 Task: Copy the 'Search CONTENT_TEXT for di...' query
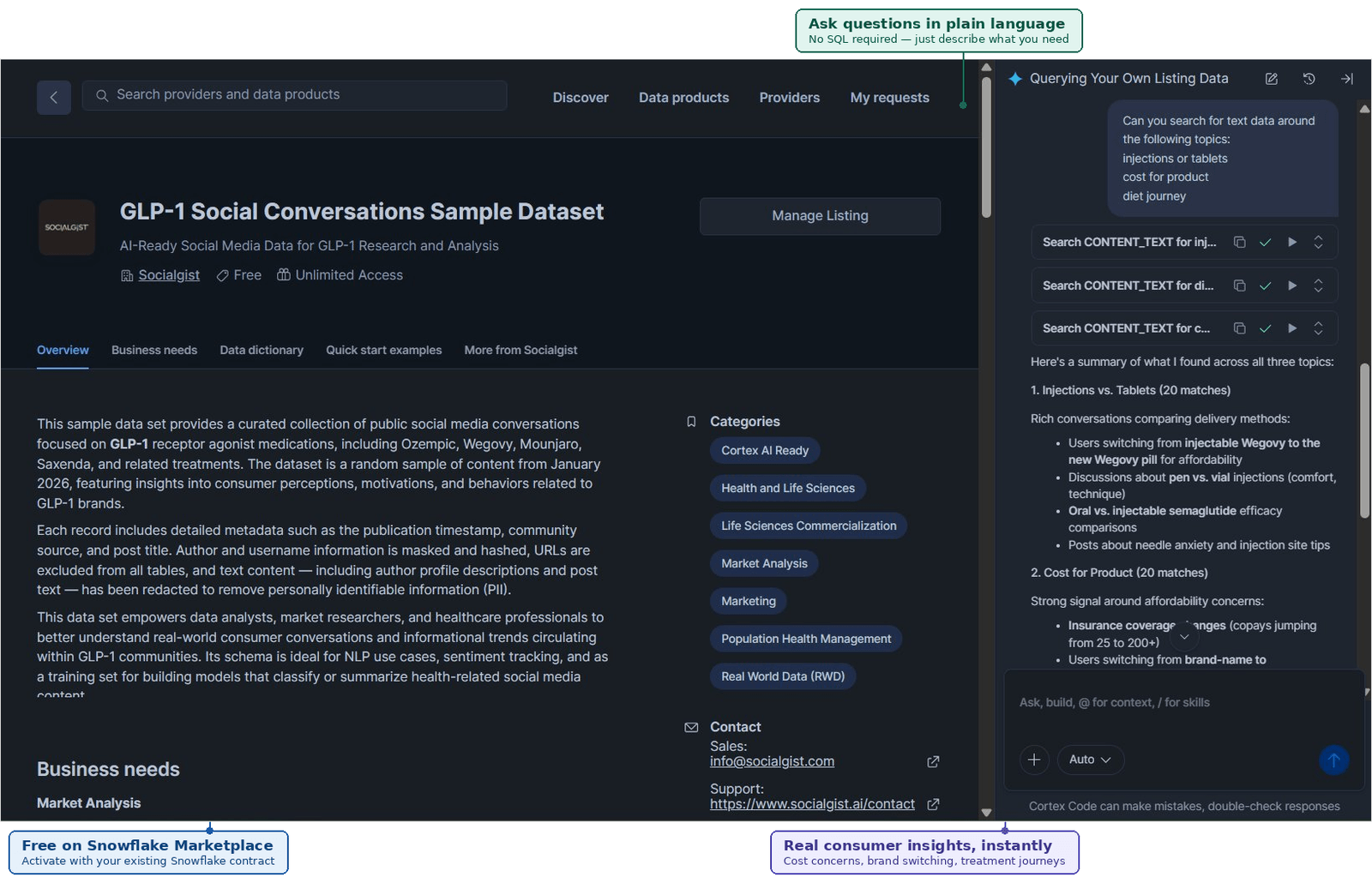pos(1239,285)
